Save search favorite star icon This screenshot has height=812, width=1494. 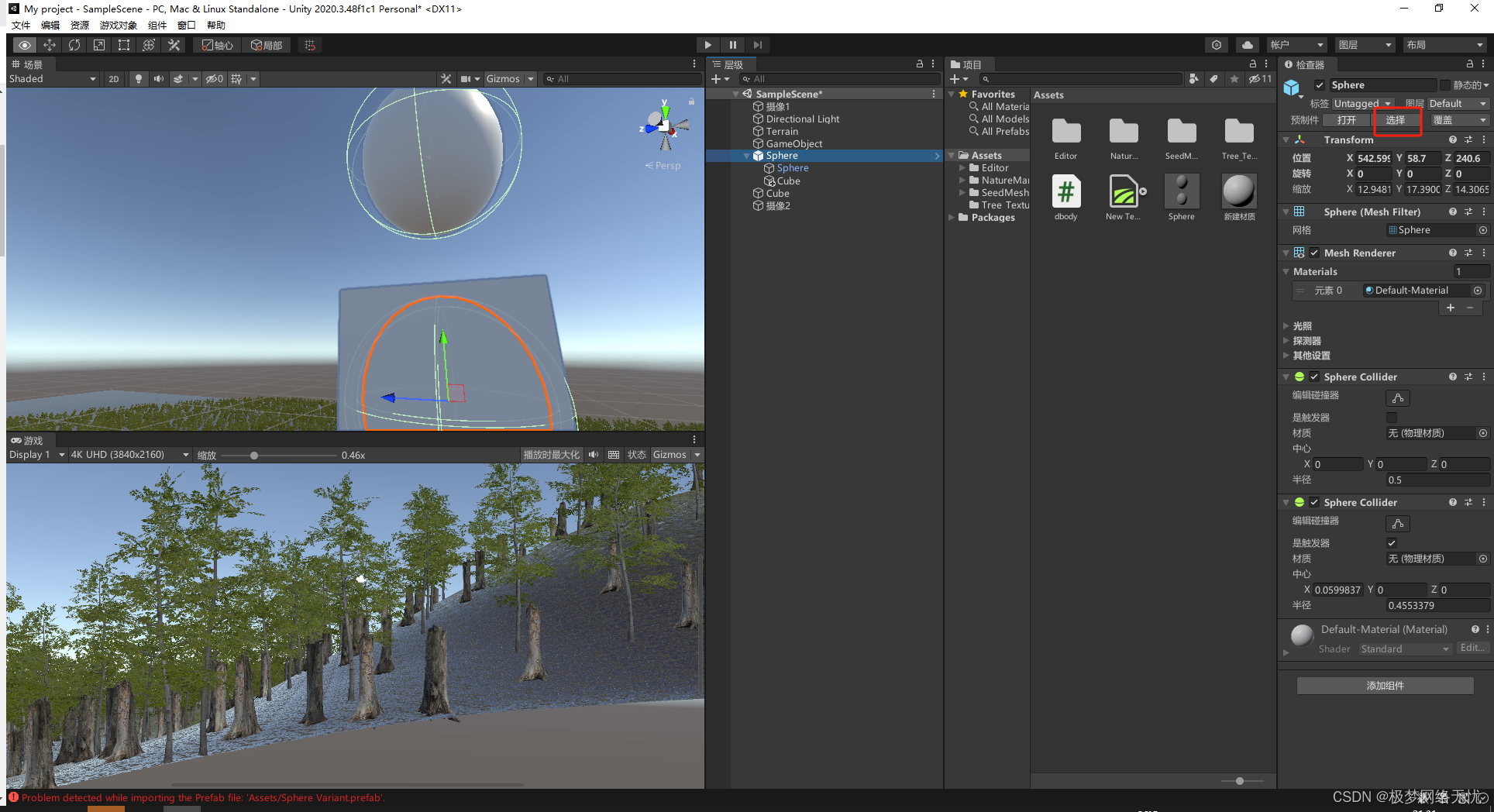1234,79
